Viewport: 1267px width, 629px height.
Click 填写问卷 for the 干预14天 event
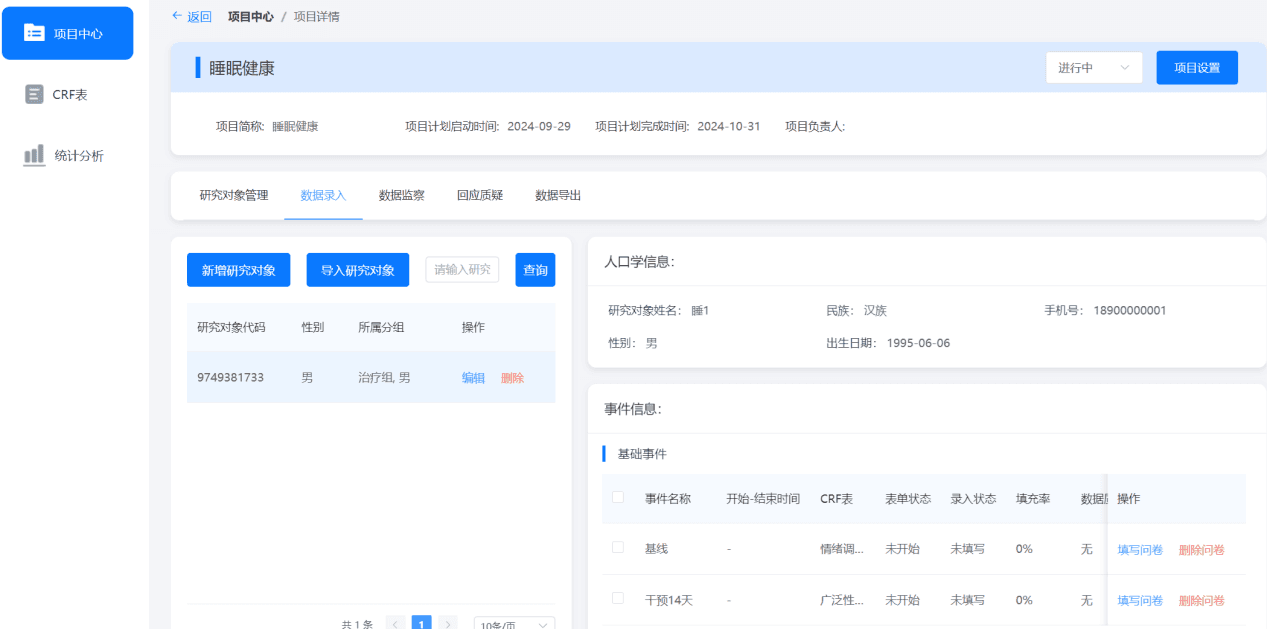click(1140, 600)
